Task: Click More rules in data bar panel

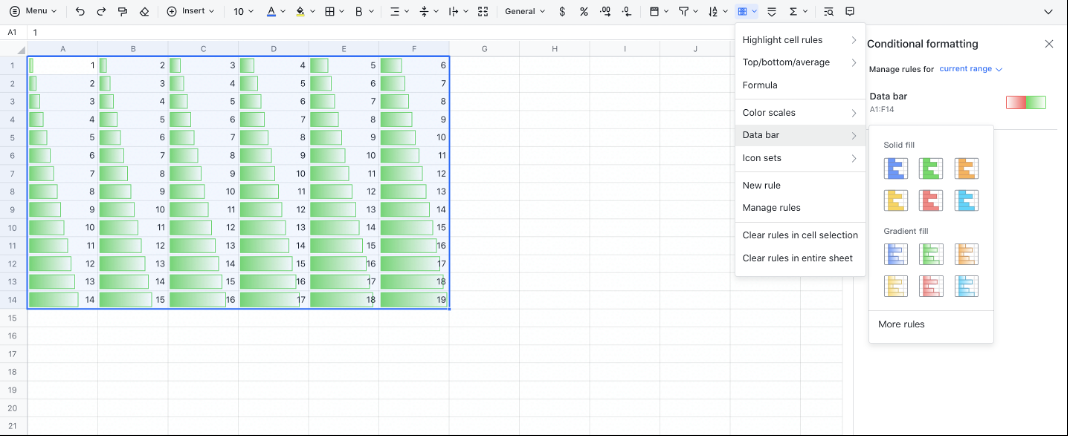Action: click(x=901, y=324)
